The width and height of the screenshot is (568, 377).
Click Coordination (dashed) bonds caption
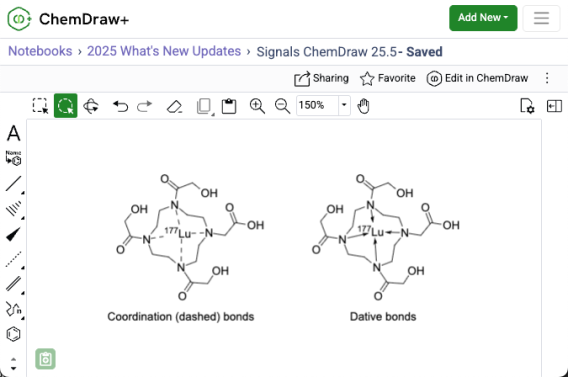[x=181, y=317]
